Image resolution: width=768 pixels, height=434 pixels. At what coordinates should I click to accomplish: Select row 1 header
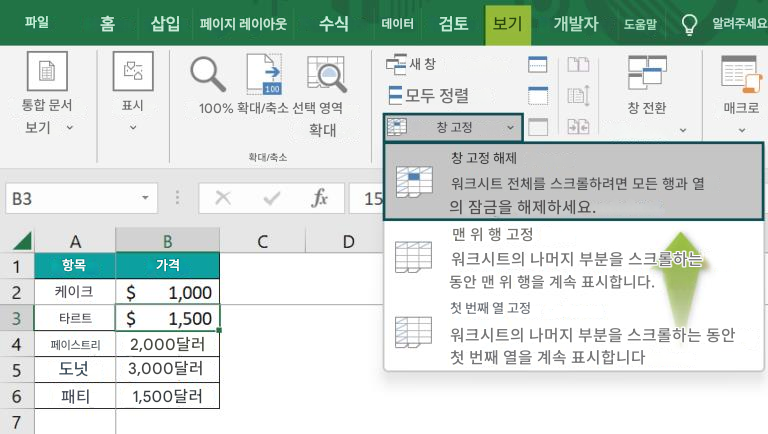tap(16, 266)
